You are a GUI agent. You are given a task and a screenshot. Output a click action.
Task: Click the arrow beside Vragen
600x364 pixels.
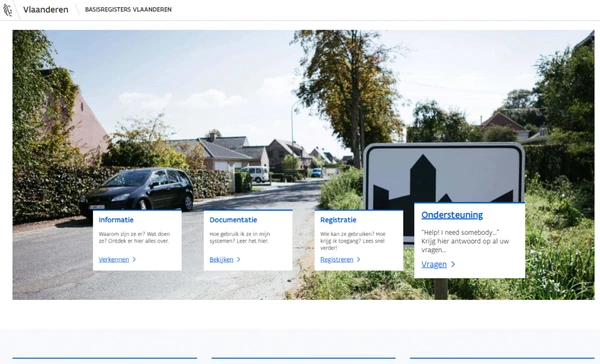453,264
